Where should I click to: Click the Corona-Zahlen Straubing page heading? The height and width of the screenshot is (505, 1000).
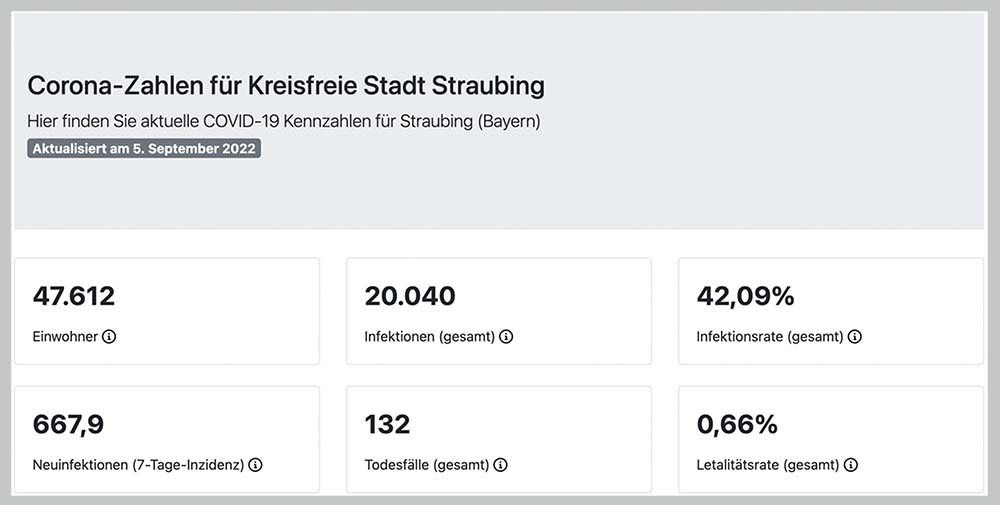[286, 85]
